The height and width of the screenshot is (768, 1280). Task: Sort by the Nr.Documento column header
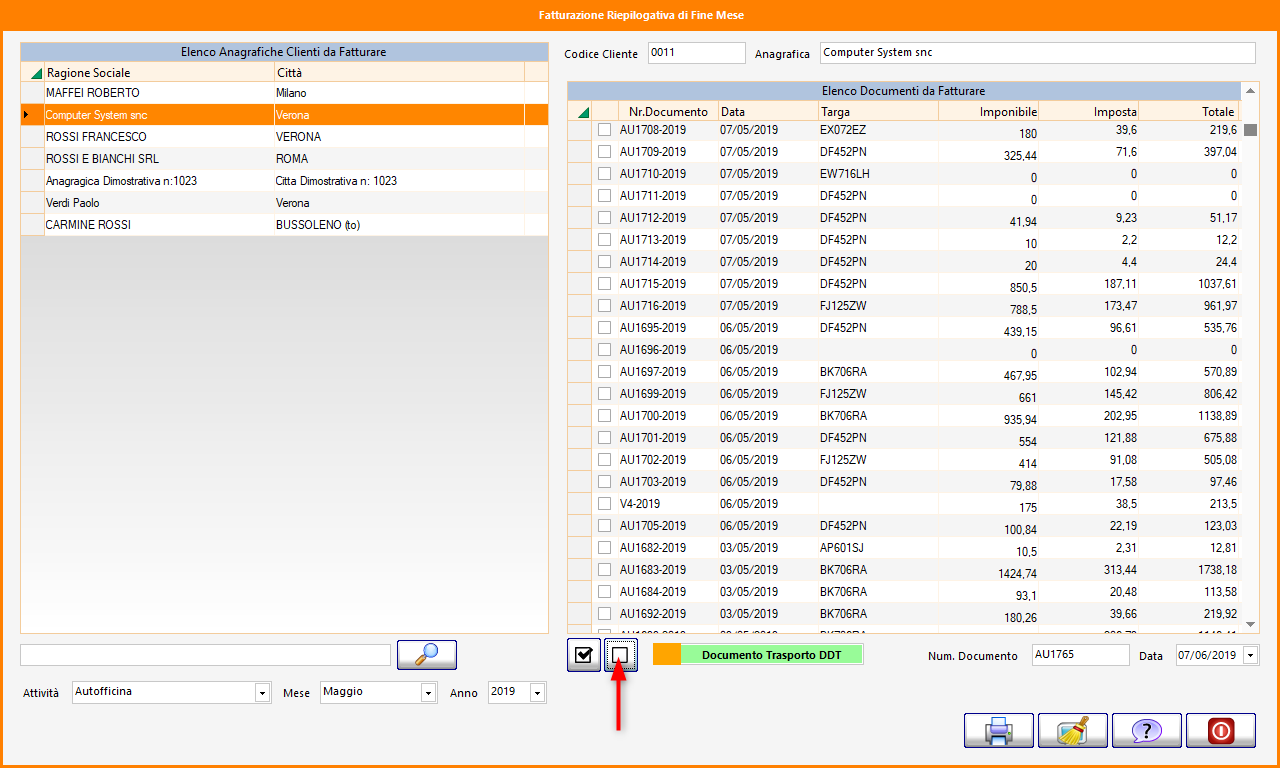pyautogui.click(x=668, y=112)
